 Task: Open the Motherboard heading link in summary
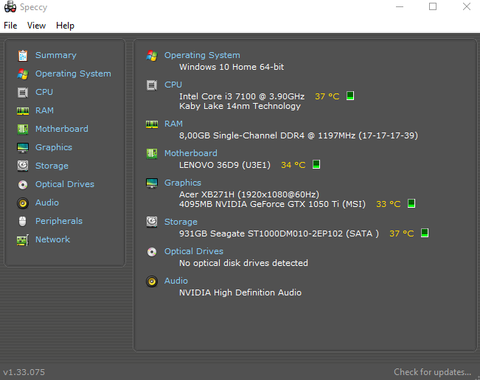coord(191,153)
